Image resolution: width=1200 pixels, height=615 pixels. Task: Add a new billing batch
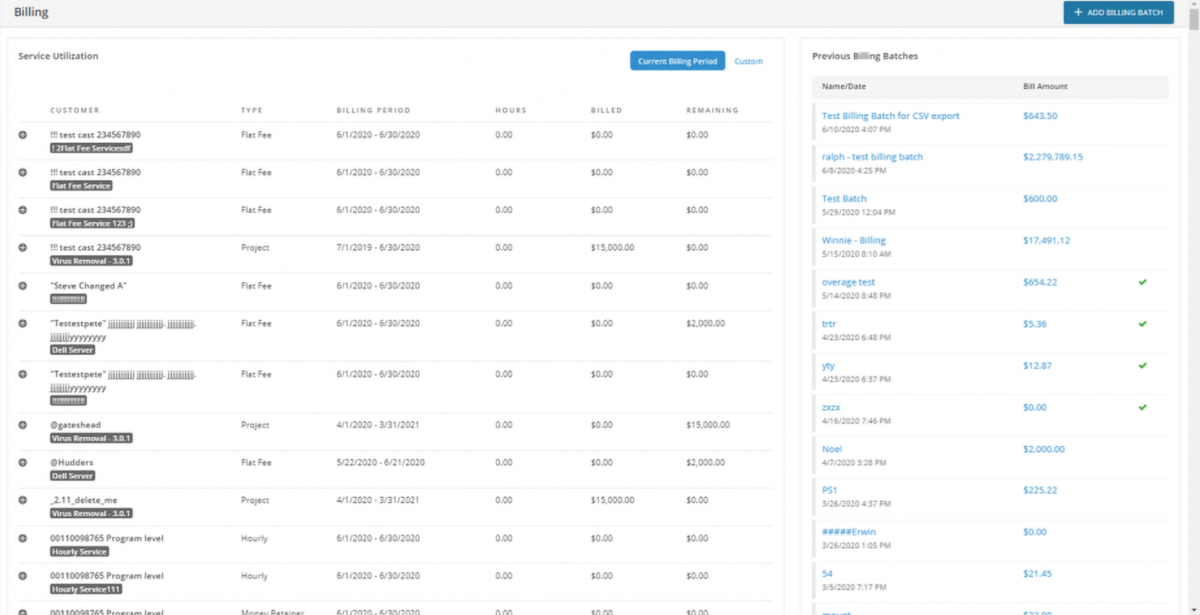click(1118, 13)
